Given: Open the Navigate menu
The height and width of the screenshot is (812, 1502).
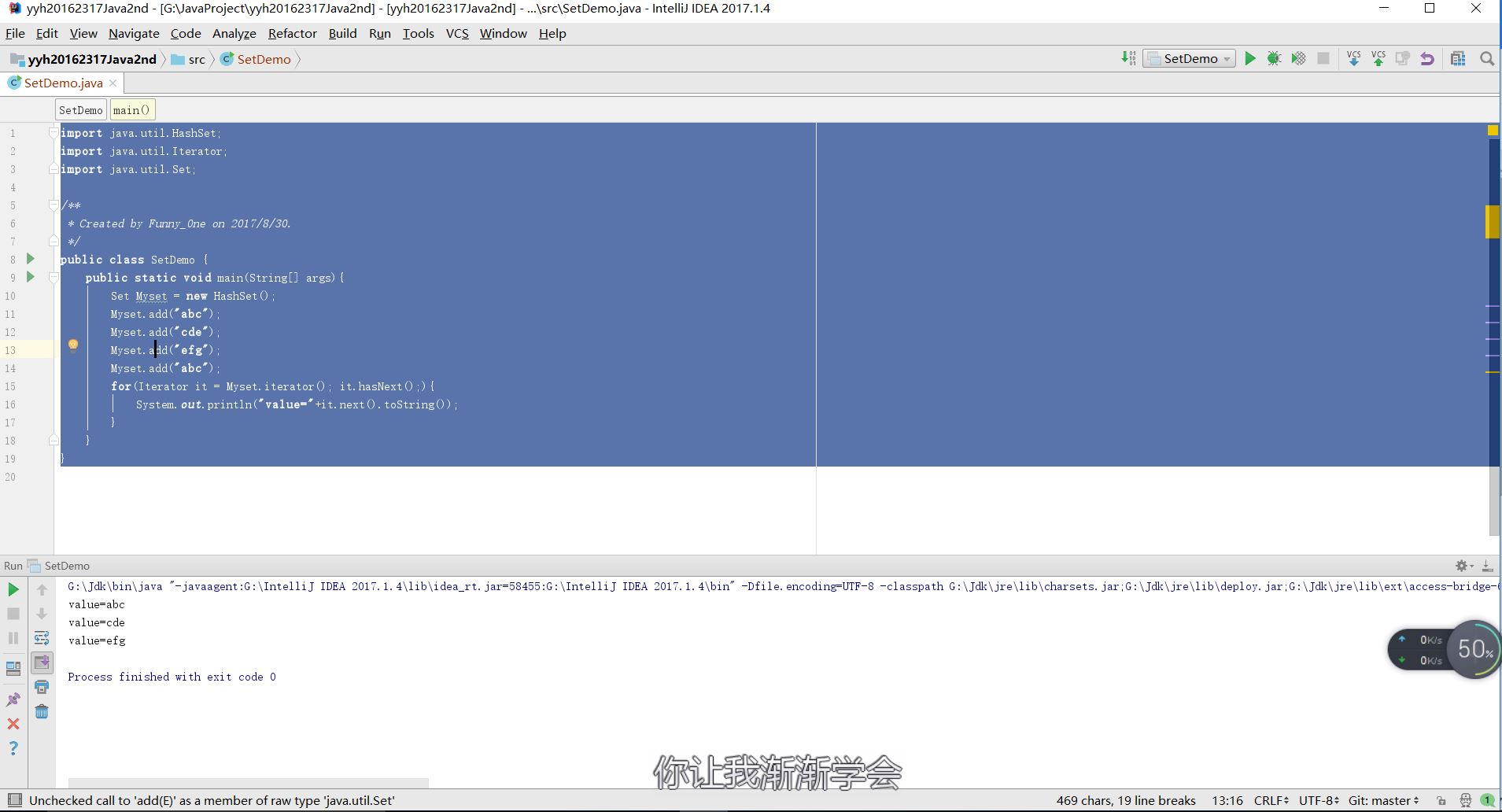Looking at the screenshot, I should (134, 33).
